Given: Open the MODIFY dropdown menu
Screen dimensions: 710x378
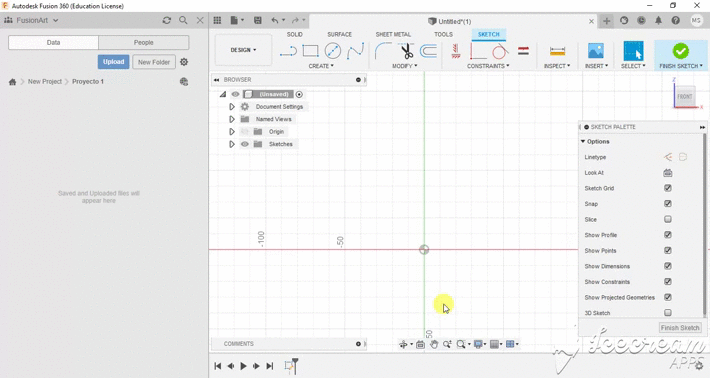Looking at the screenshot, I should [405, 66].
